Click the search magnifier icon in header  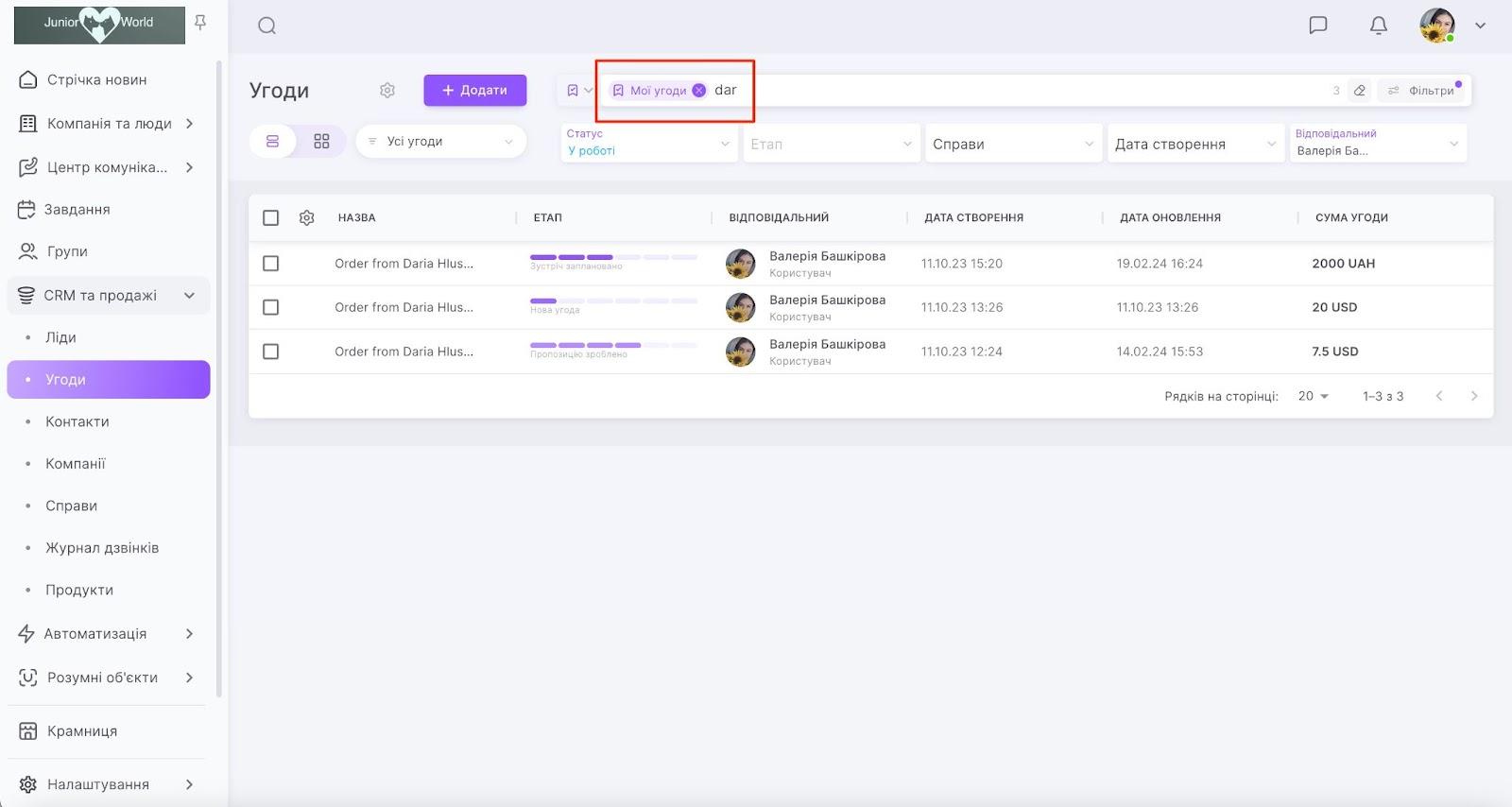pyautogui.click(x=266, y=26)
